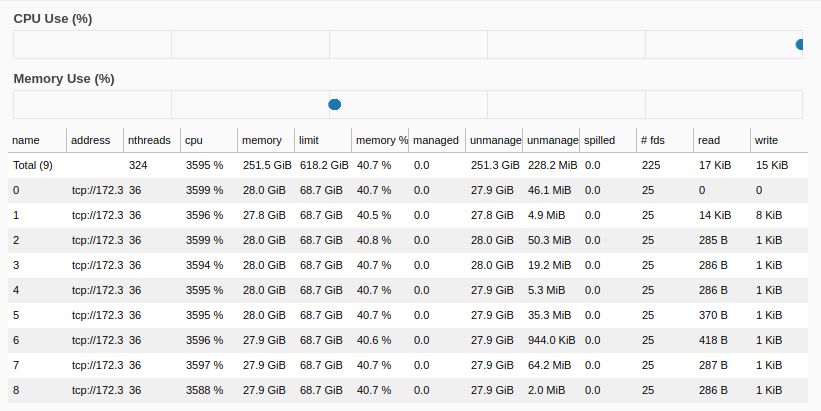This screenshot has width=821, height=411.
Task: Sort by the managed column header
Action: tap(435, 140)
